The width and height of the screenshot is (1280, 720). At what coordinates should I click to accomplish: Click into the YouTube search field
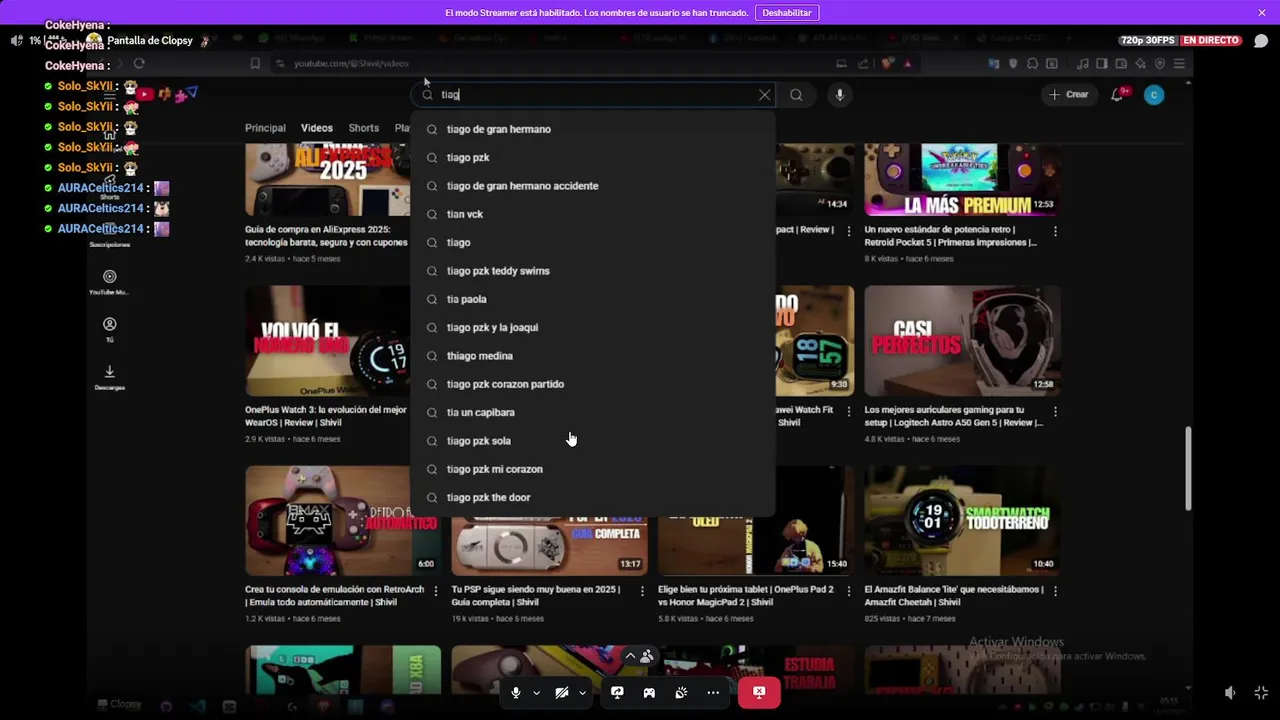coord(595,95)
